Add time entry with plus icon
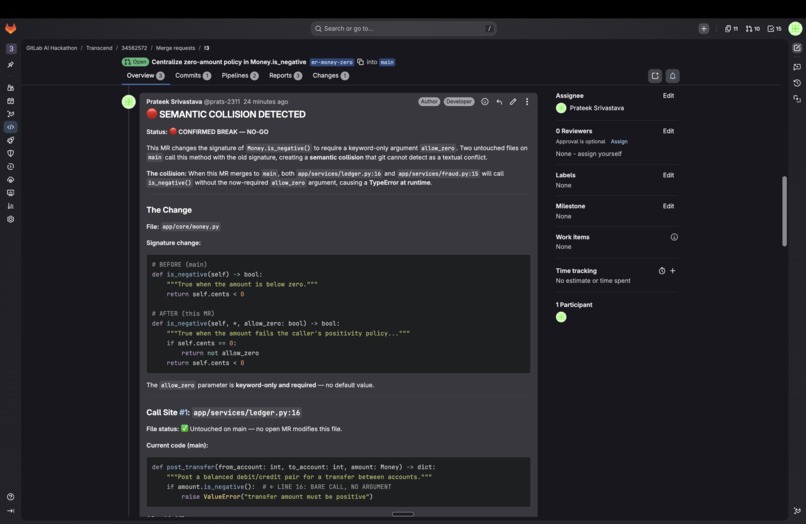The image size is (806, 524). coord(672,271)
